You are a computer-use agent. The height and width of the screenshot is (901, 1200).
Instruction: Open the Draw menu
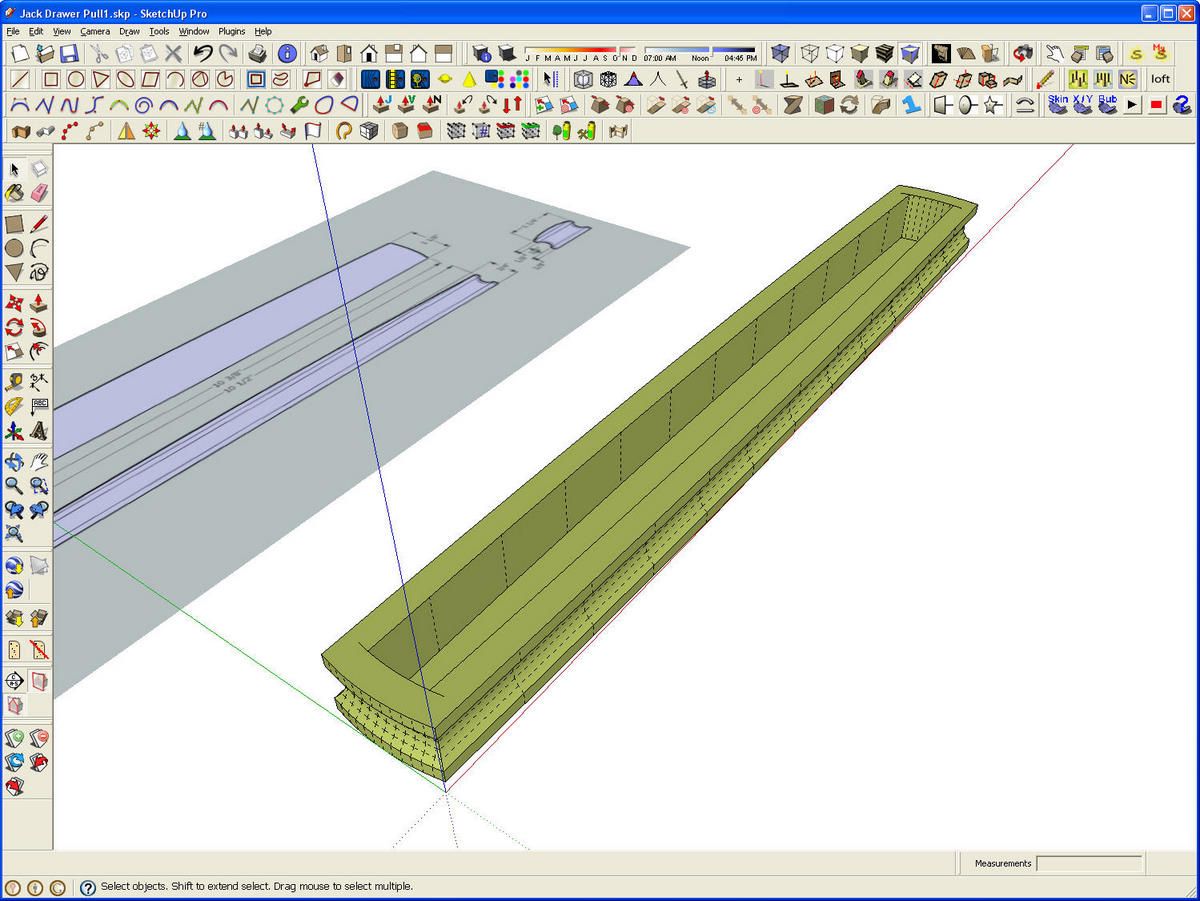129,31
